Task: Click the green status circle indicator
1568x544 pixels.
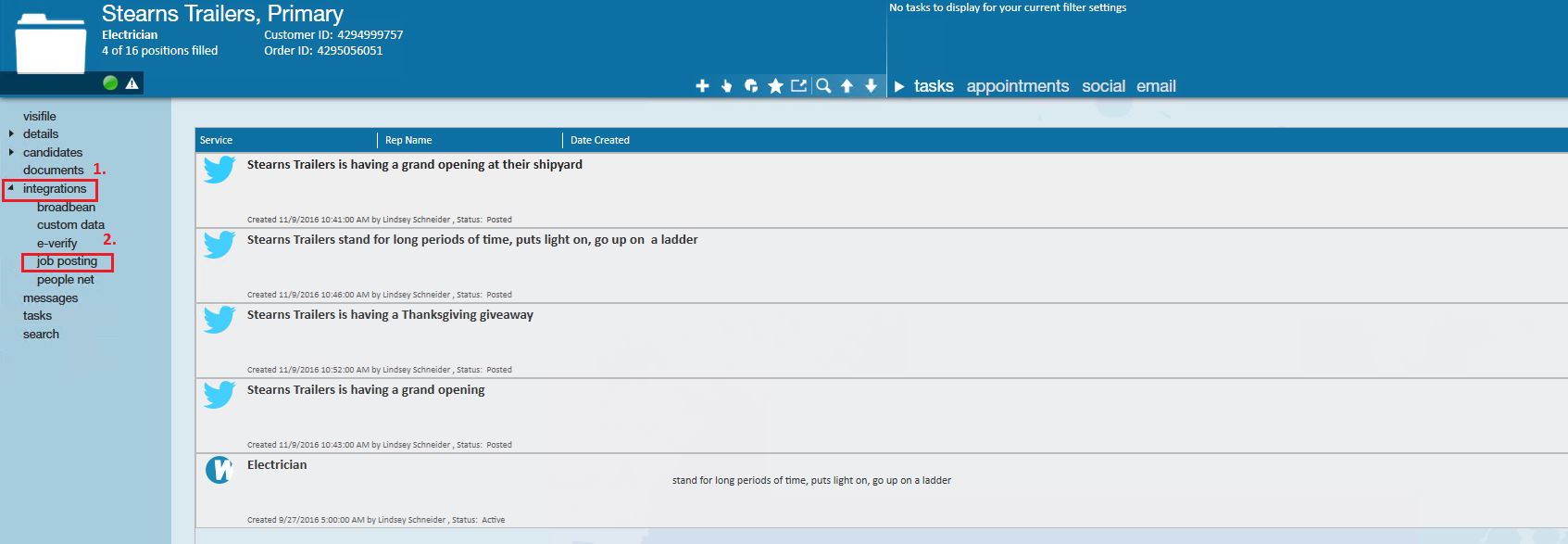Action: pos(110,83)
